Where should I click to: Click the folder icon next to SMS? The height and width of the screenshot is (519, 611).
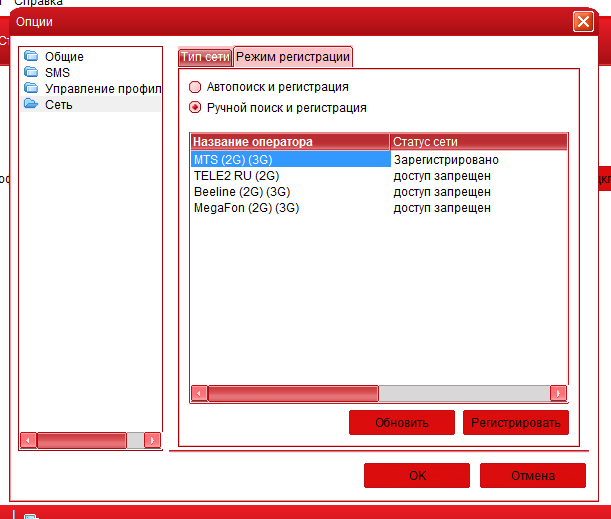[x=31, y=72]
